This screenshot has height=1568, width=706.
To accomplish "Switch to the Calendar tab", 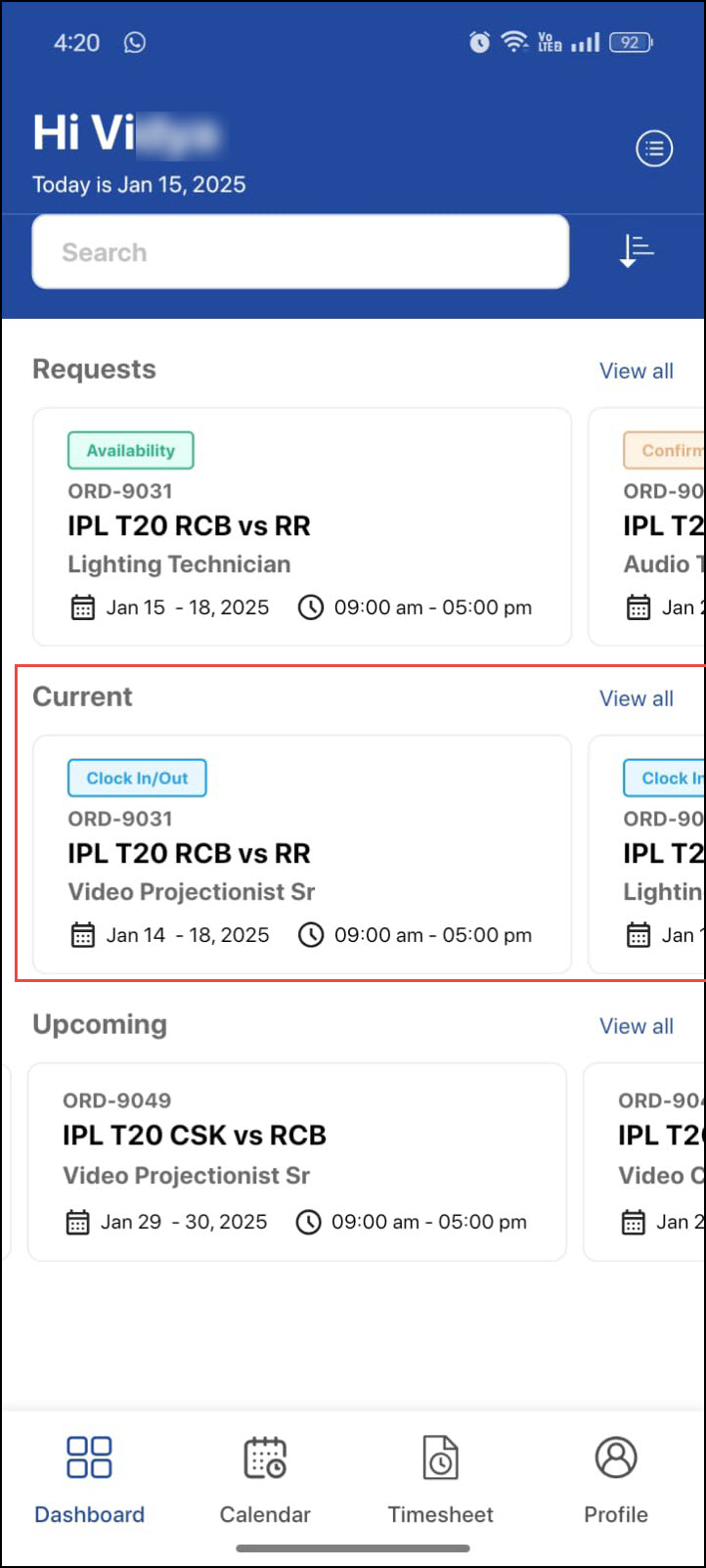I will (x=264, y=1478).
